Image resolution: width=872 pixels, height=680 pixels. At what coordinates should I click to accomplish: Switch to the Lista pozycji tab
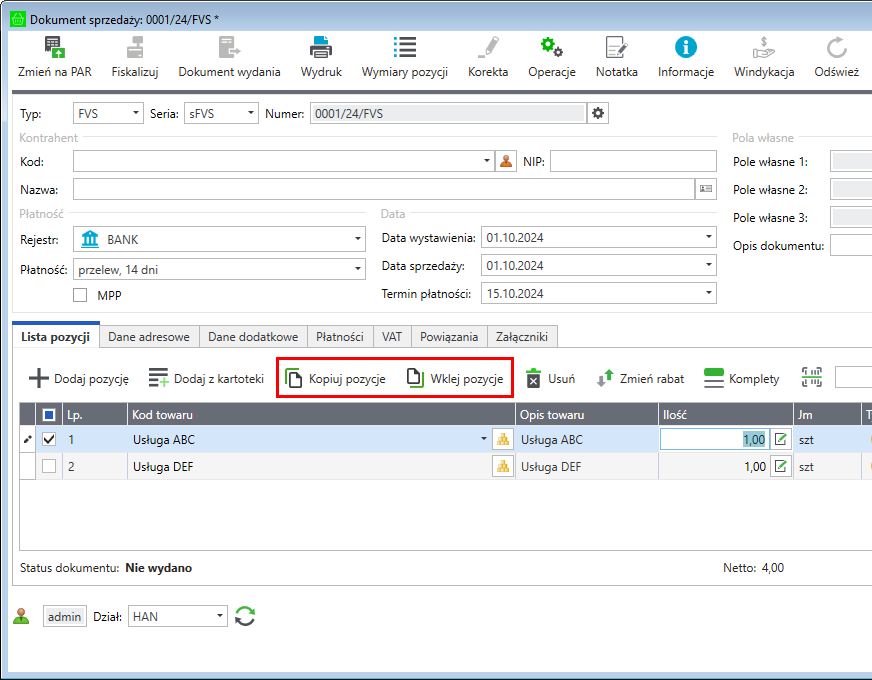[x=56, y=337]
